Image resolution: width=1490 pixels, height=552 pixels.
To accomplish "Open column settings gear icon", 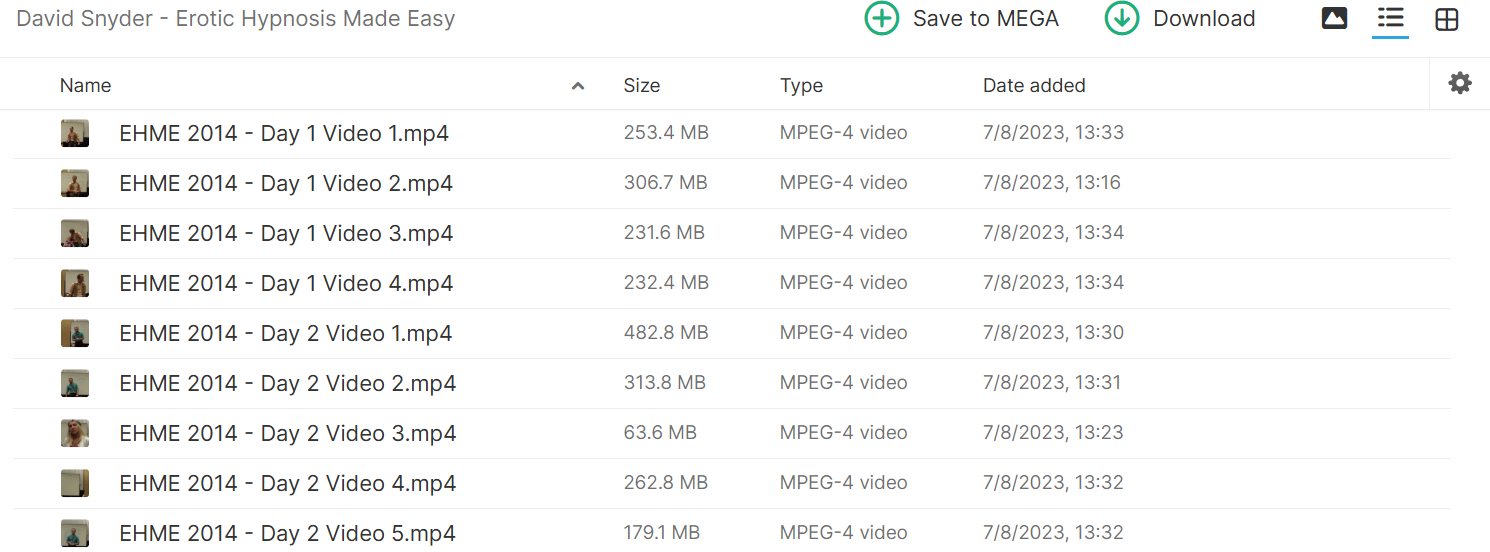I will [x=1460, y=83].
